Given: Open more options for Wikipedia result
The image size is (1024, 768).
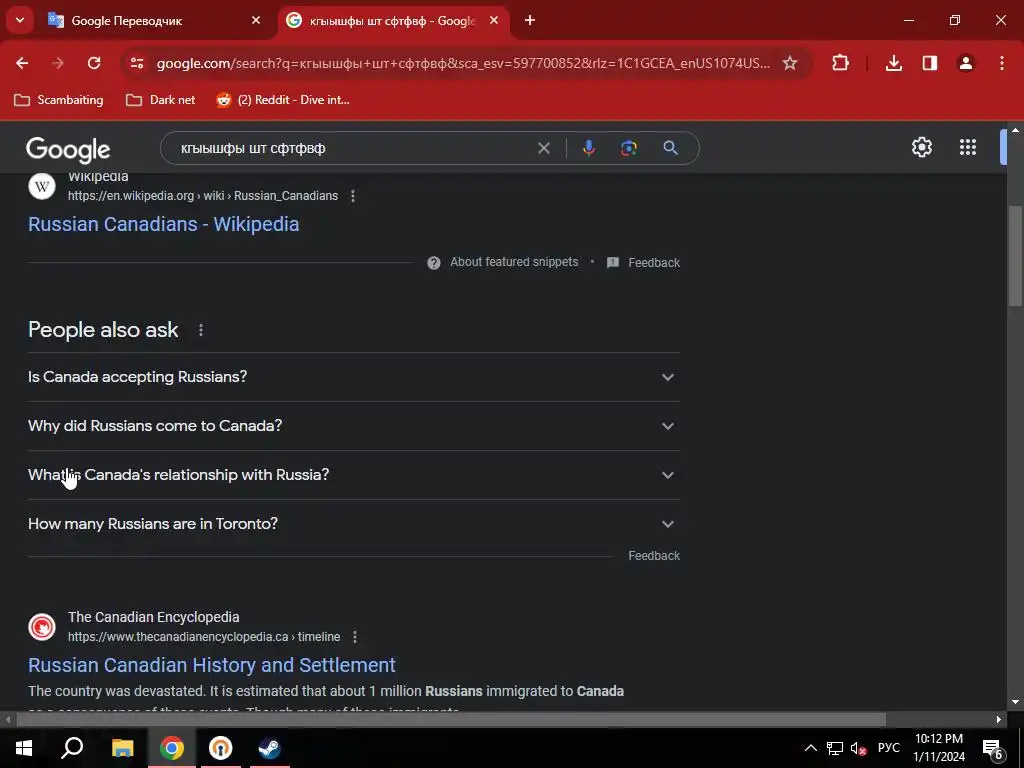Looking at the screenshot, I should [353, 196].
